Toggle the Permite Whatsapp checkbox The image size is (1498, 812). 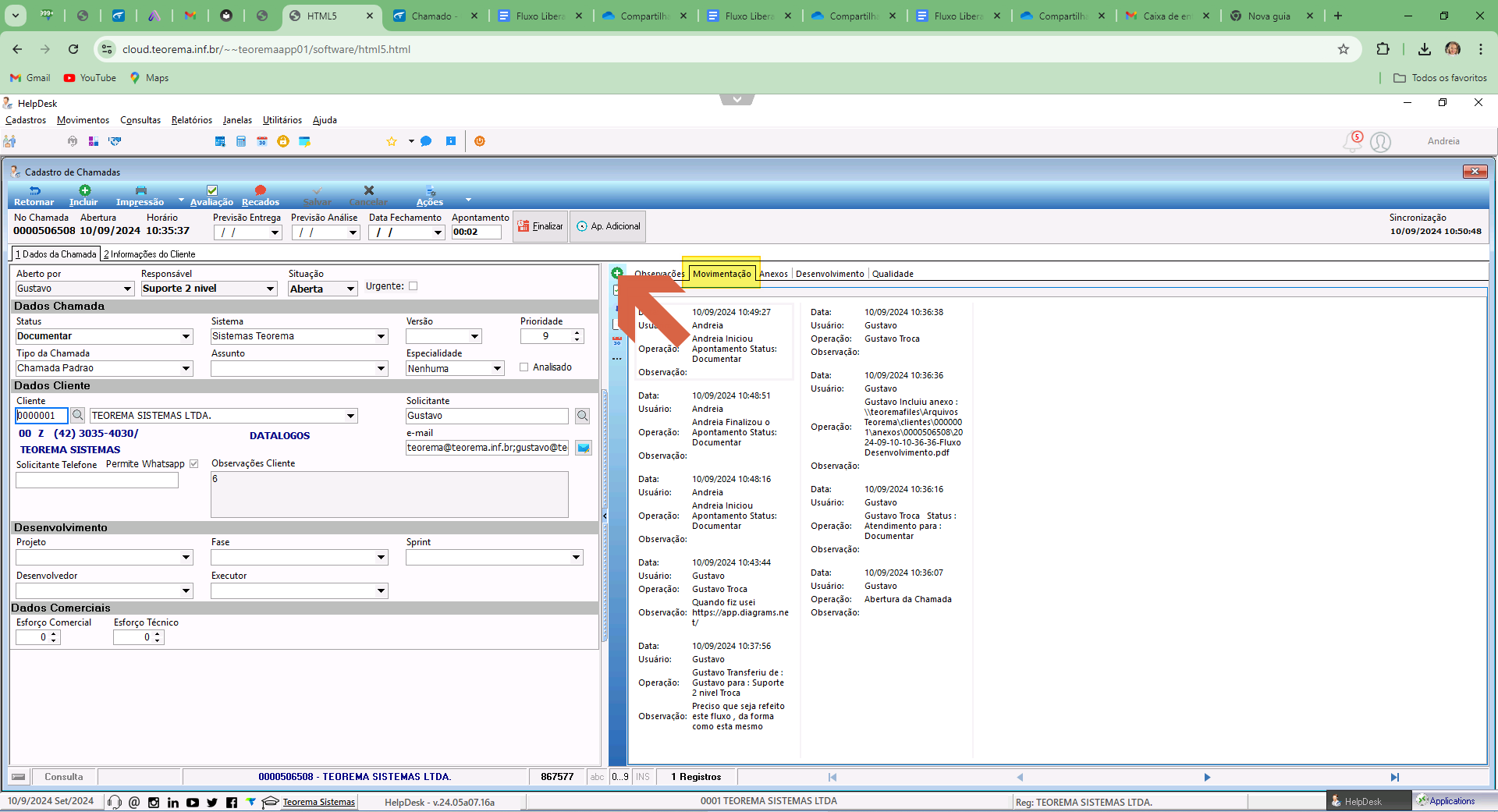[193, 464]
